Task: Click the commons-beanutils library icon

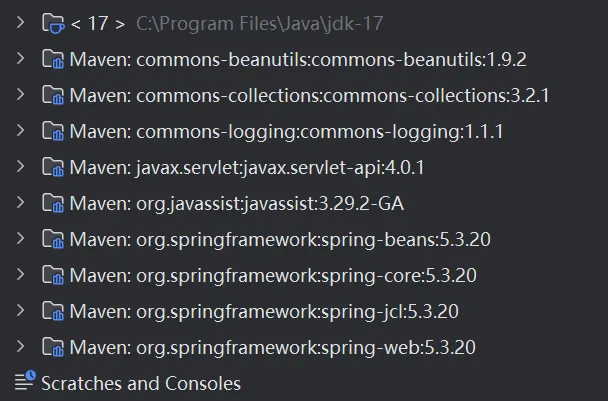Action: [53, 60]
